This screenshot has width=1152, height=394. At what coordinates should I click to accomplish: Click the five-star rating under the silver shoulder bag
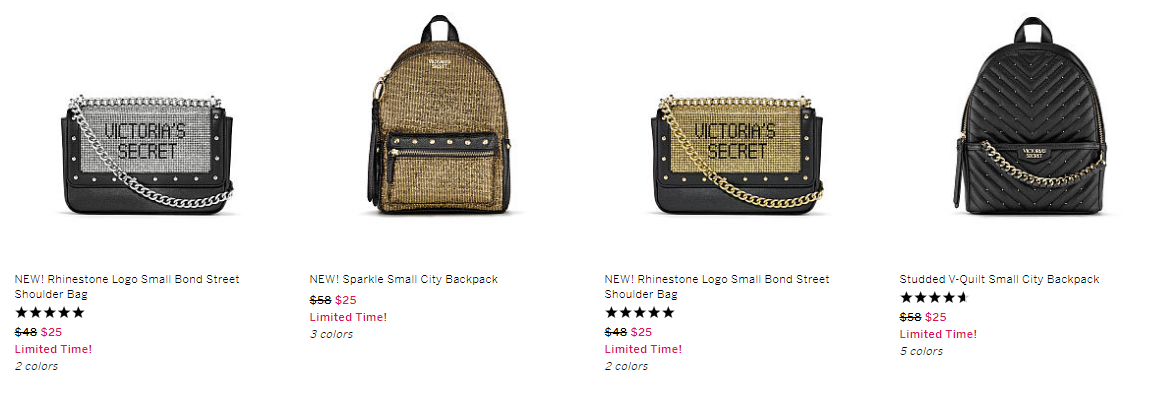pos(50,312)
